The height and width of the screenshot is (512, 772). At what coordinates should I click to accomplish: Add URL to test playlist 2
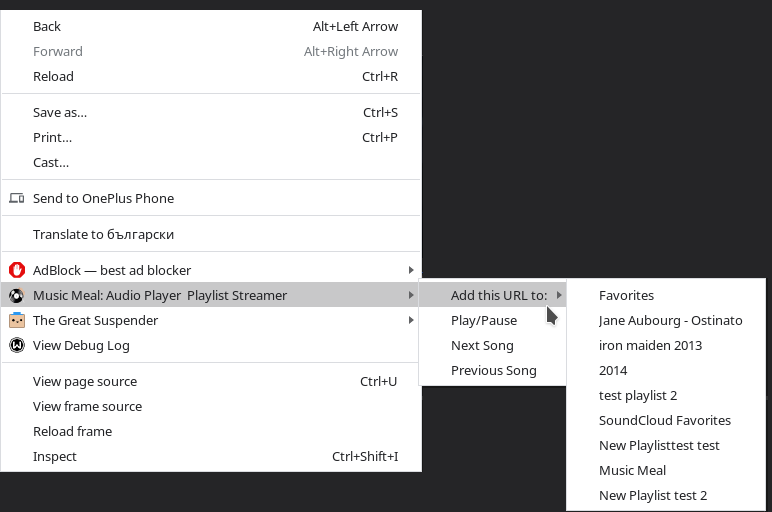click(666, 395)
